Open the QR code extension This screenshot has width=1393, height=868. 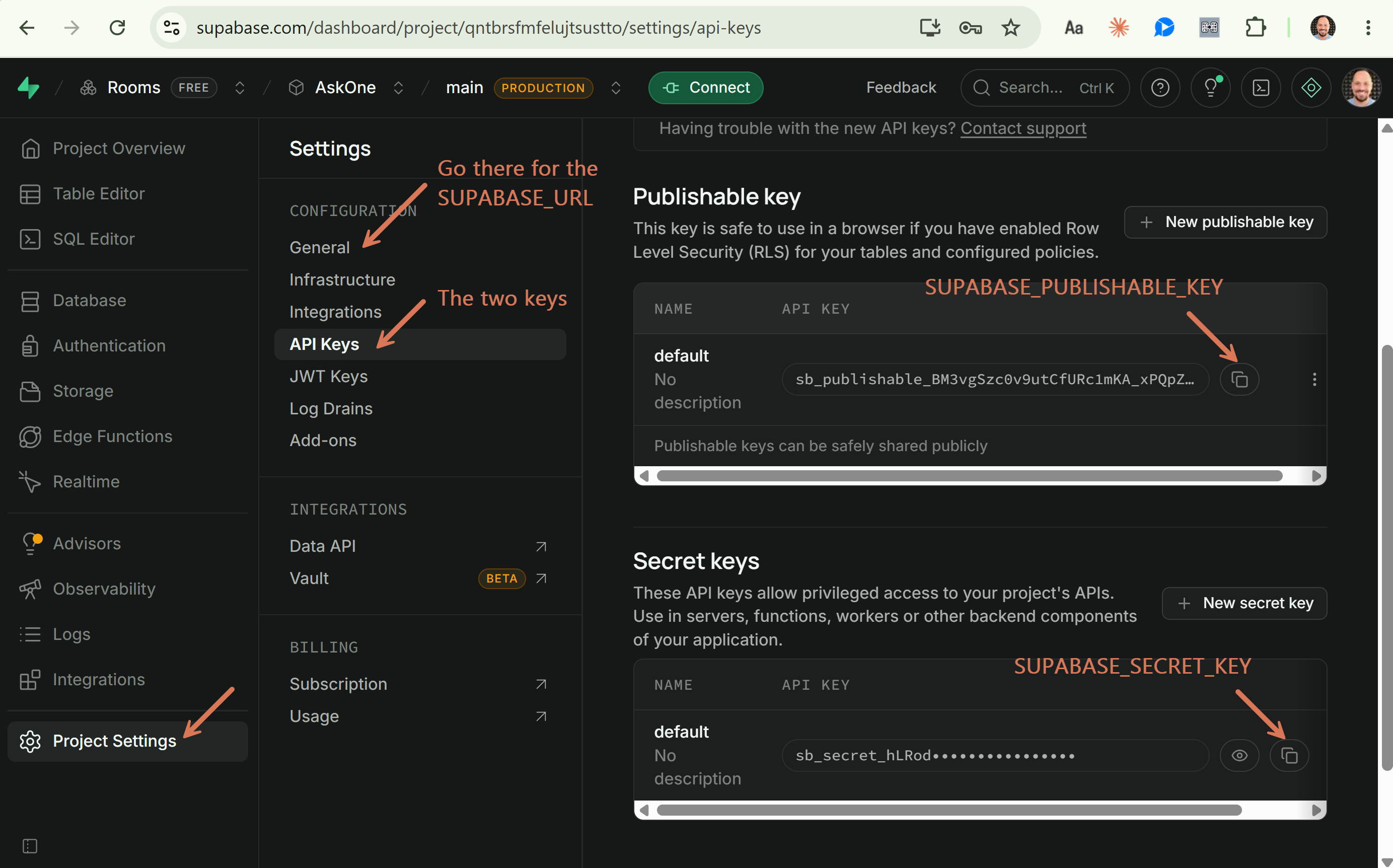click(x=1209, y=28)
